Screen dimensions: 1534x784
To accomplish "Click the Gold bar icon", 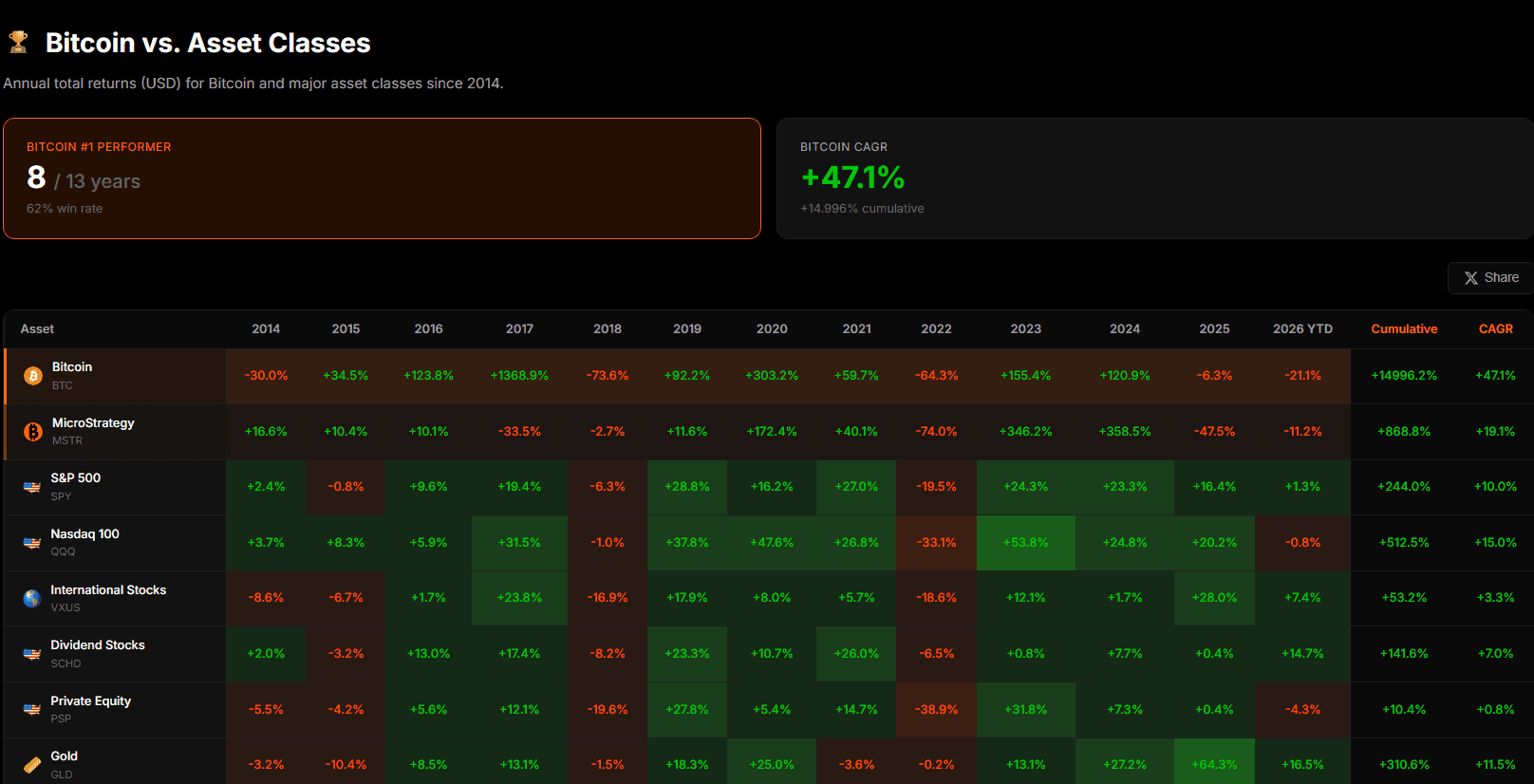I will [32, 765].
